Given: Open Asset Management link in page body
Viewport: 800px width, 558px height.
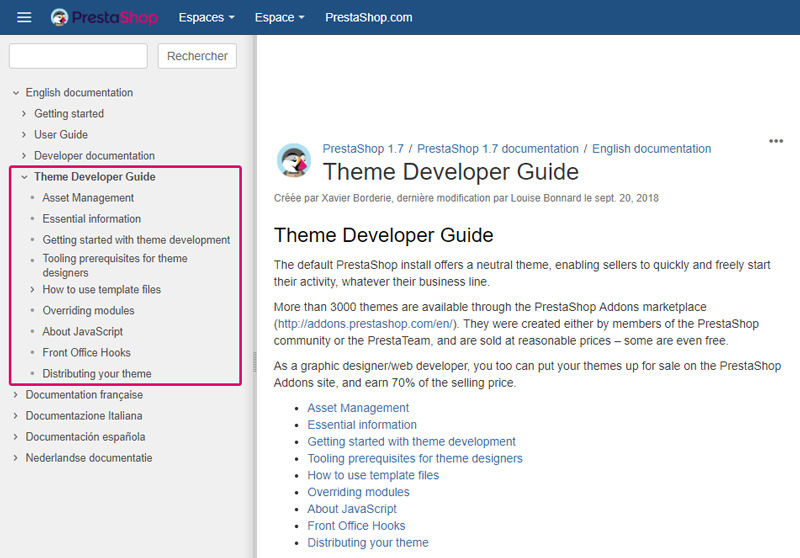Looking at the screenshot, I should tap(358, 408).
